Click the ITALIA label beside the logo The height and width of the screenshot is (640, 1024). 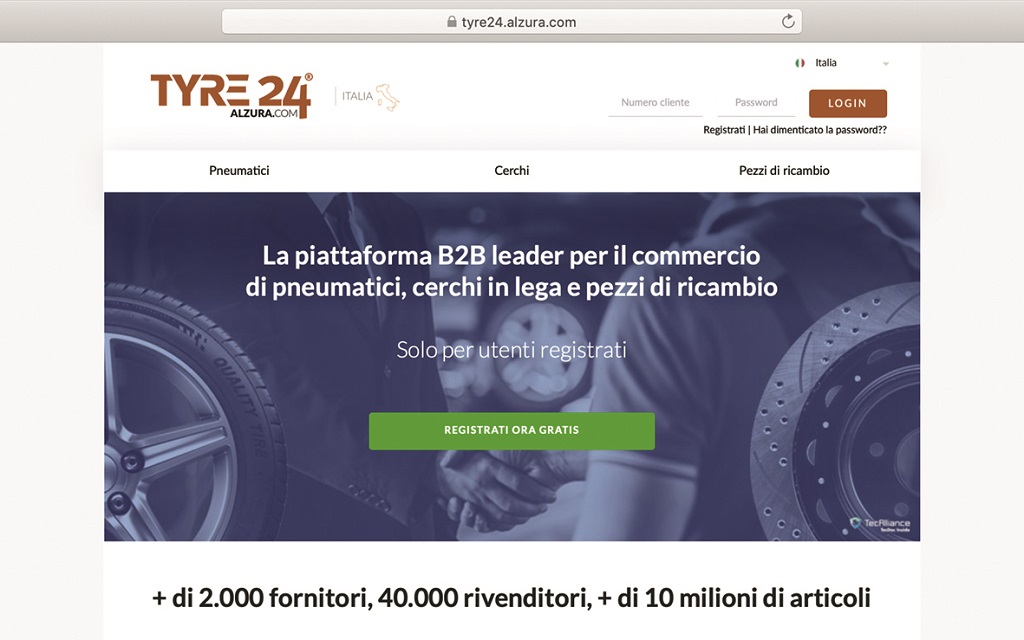click(x=357, y=96)
